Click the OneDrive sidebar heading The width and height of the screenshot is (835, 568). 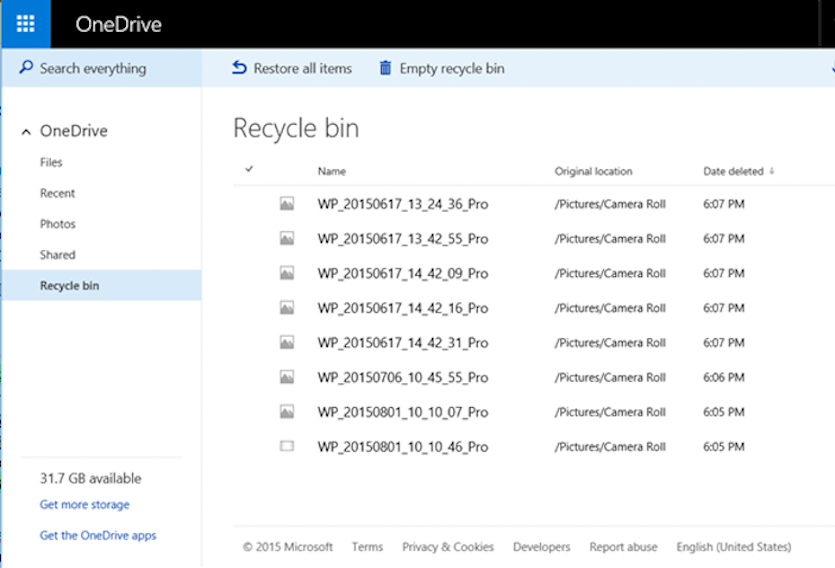click(x=73, y=131)
